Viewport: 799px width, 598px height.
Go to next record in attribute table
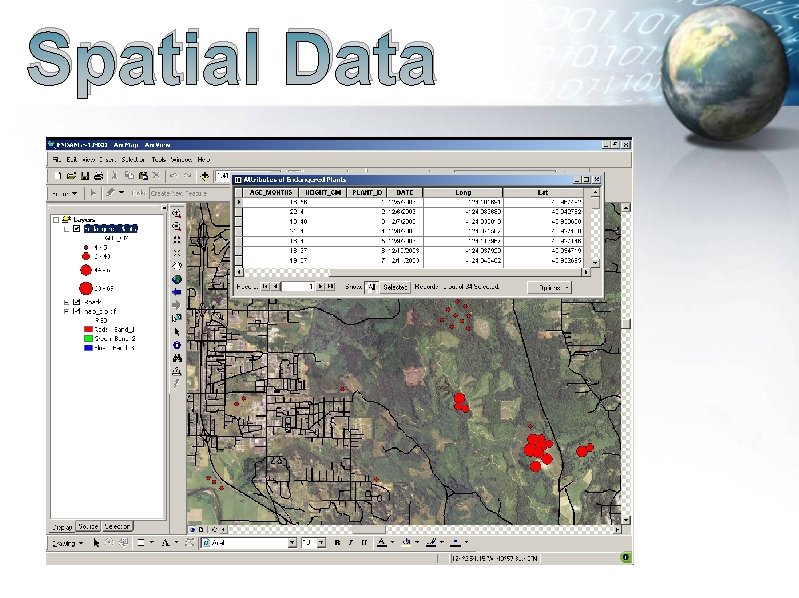click(320, 287)
